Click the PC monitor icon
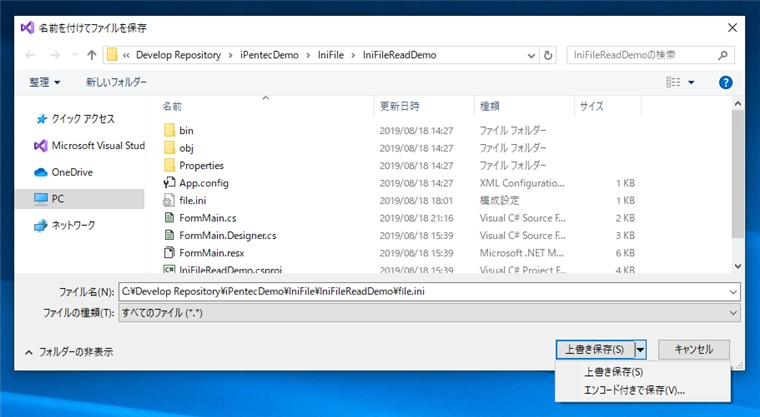The height and width of the screenshot is (417, 760). click(41, 199)
